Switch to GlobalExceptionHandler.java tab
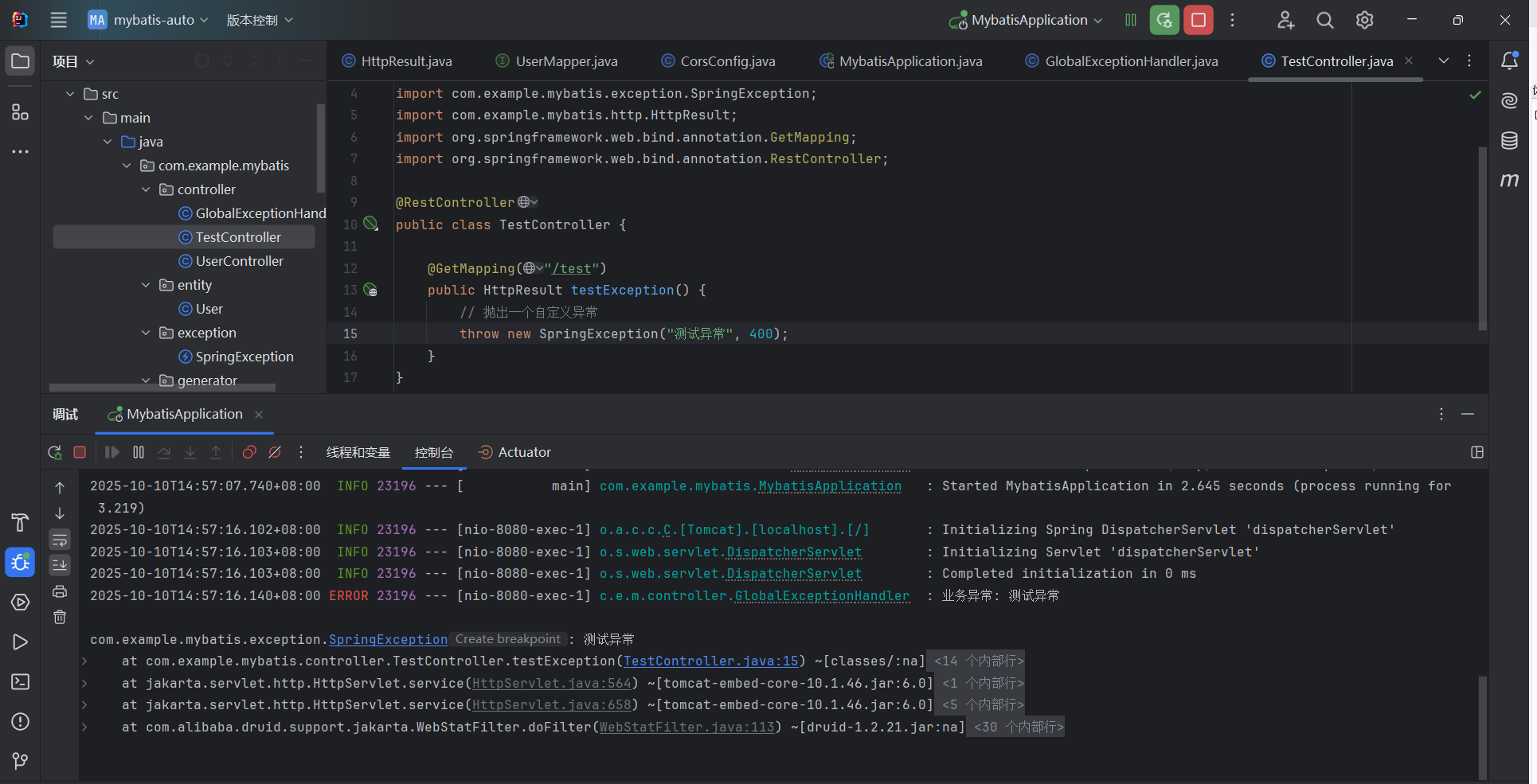1537x784 pixels. point(1131,61)
